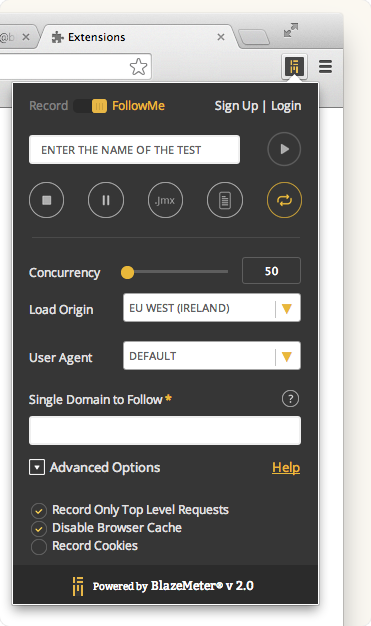The width and height of the screenshot is (371, 626).
Task: Export the recording as .jmx file
Action: pyautogui.click(x=165, y=200)
